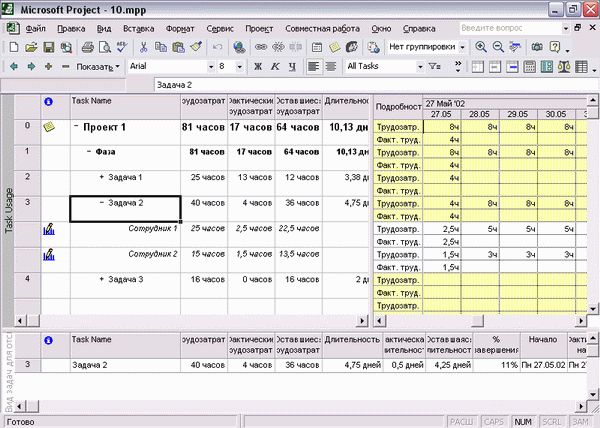The image size is (600, 428).
Task: Click the Assign Resources icon
Action: (x=352, y=47)
